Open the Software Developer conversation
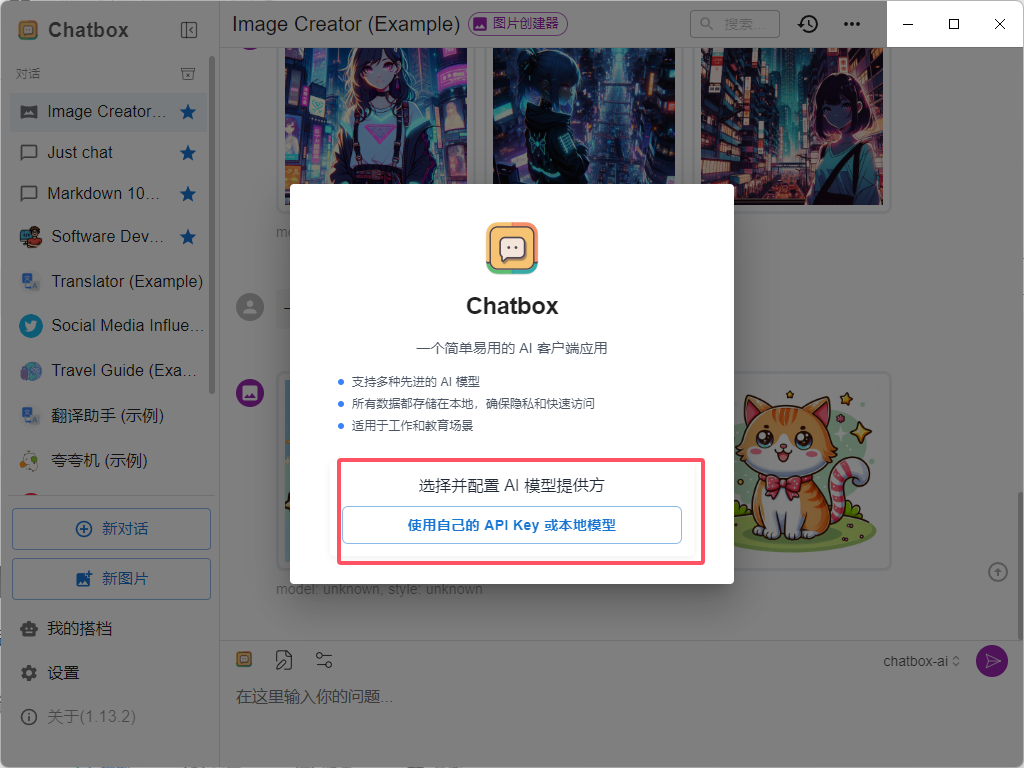Screen dimensions: 1024x768 pyautogui.click(x=108, y=236)
